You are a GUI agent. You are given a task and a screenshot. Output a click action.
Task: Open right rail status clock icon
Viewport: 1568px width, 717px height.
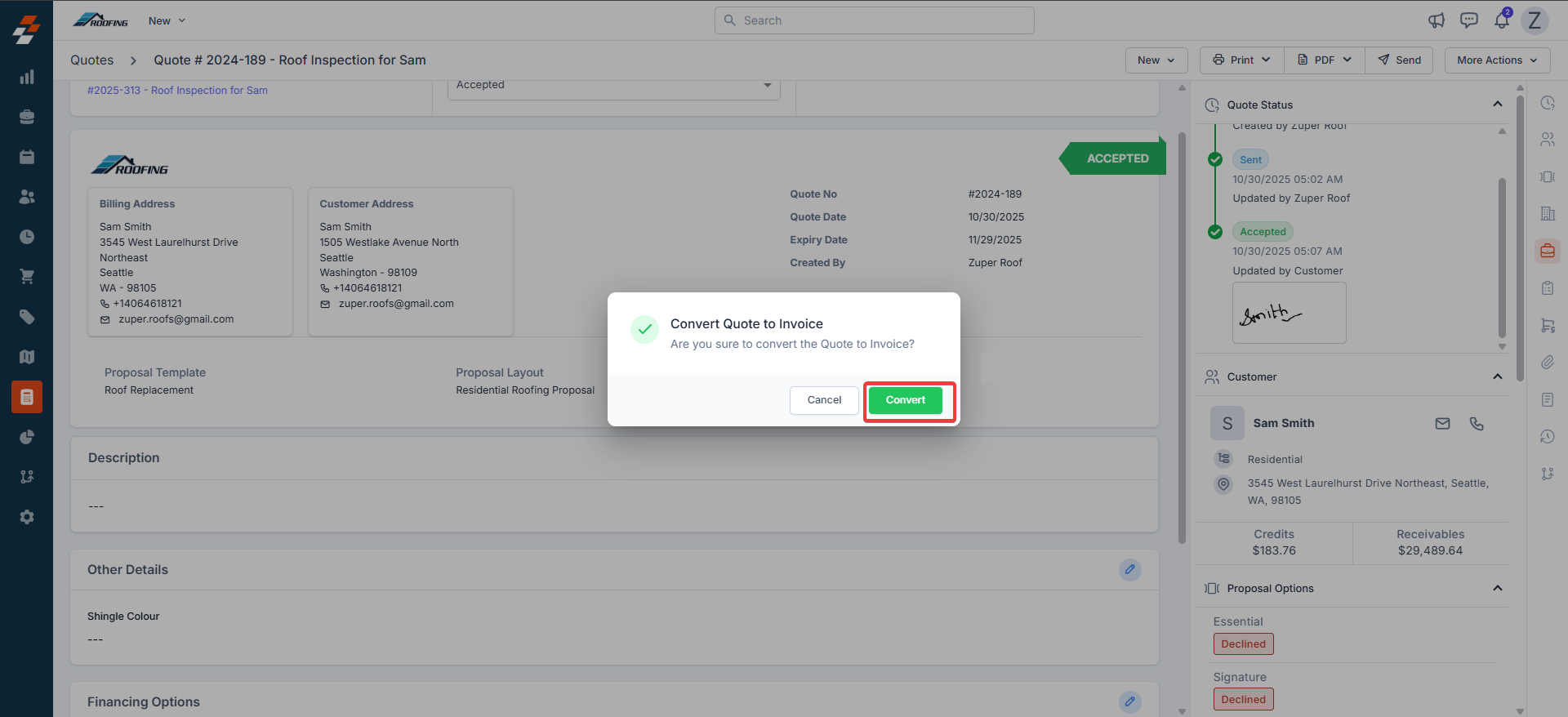[x=1548, y=103]
